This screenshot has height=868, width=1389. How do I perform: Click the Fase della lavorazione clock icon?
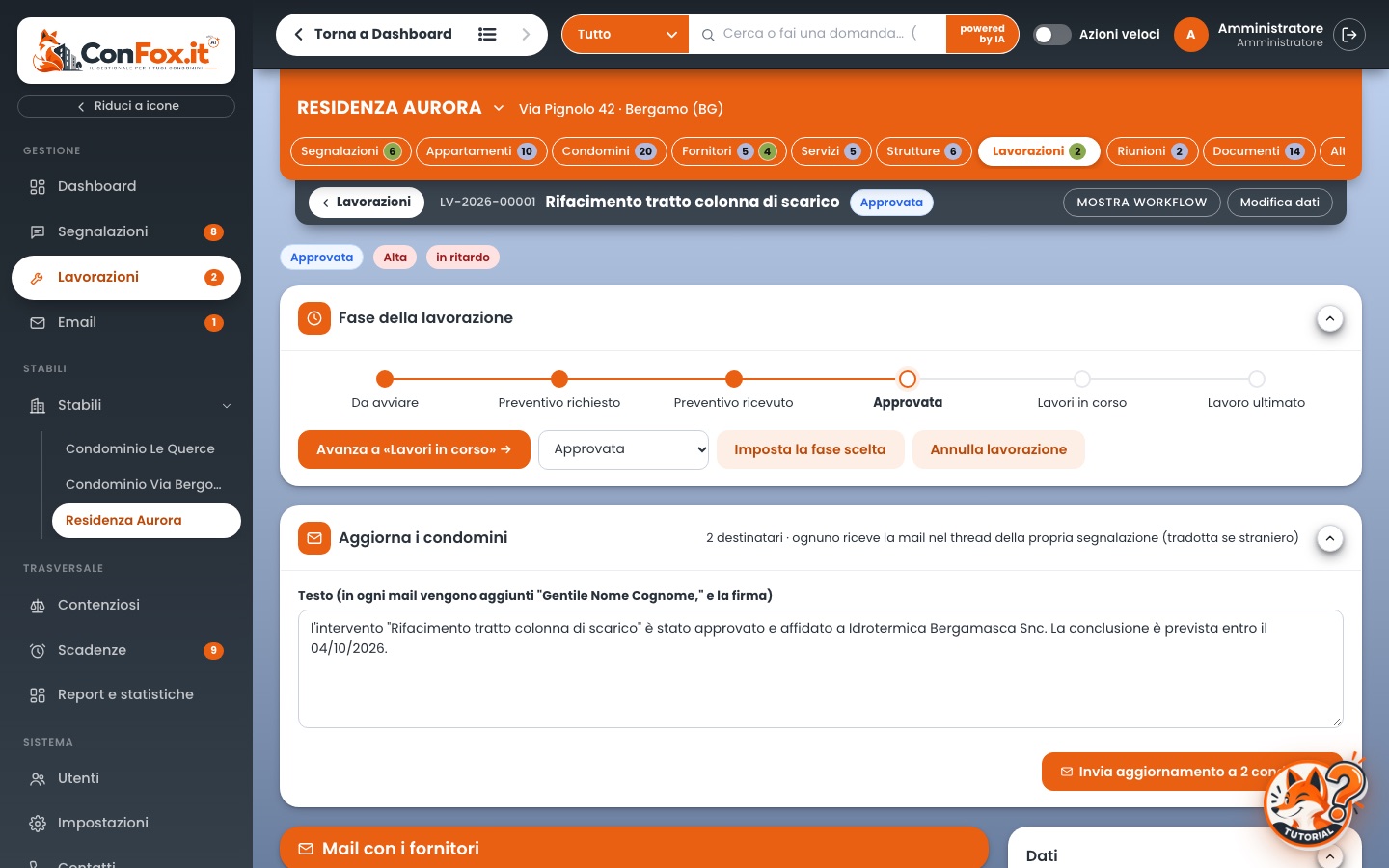click(x=314, y=318)
